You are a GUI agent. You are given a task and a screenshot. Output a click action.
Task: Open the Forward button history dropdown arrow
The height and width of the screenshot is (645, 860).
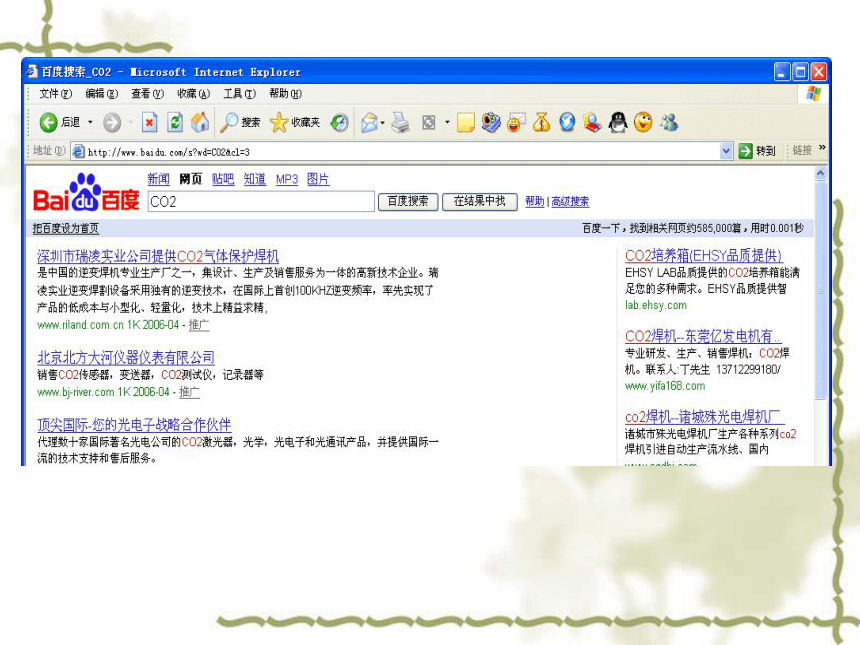(131, 122)
